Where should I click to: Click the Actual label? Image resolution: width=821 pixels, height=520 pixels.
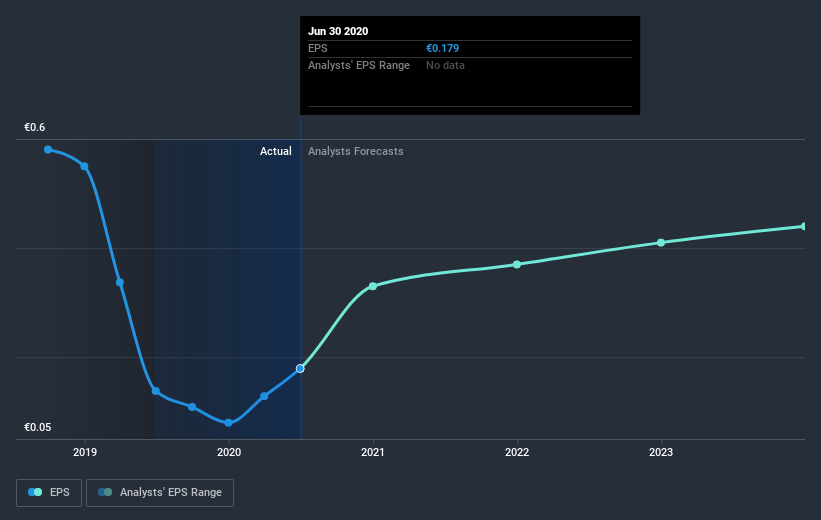[x=275, y=151]
